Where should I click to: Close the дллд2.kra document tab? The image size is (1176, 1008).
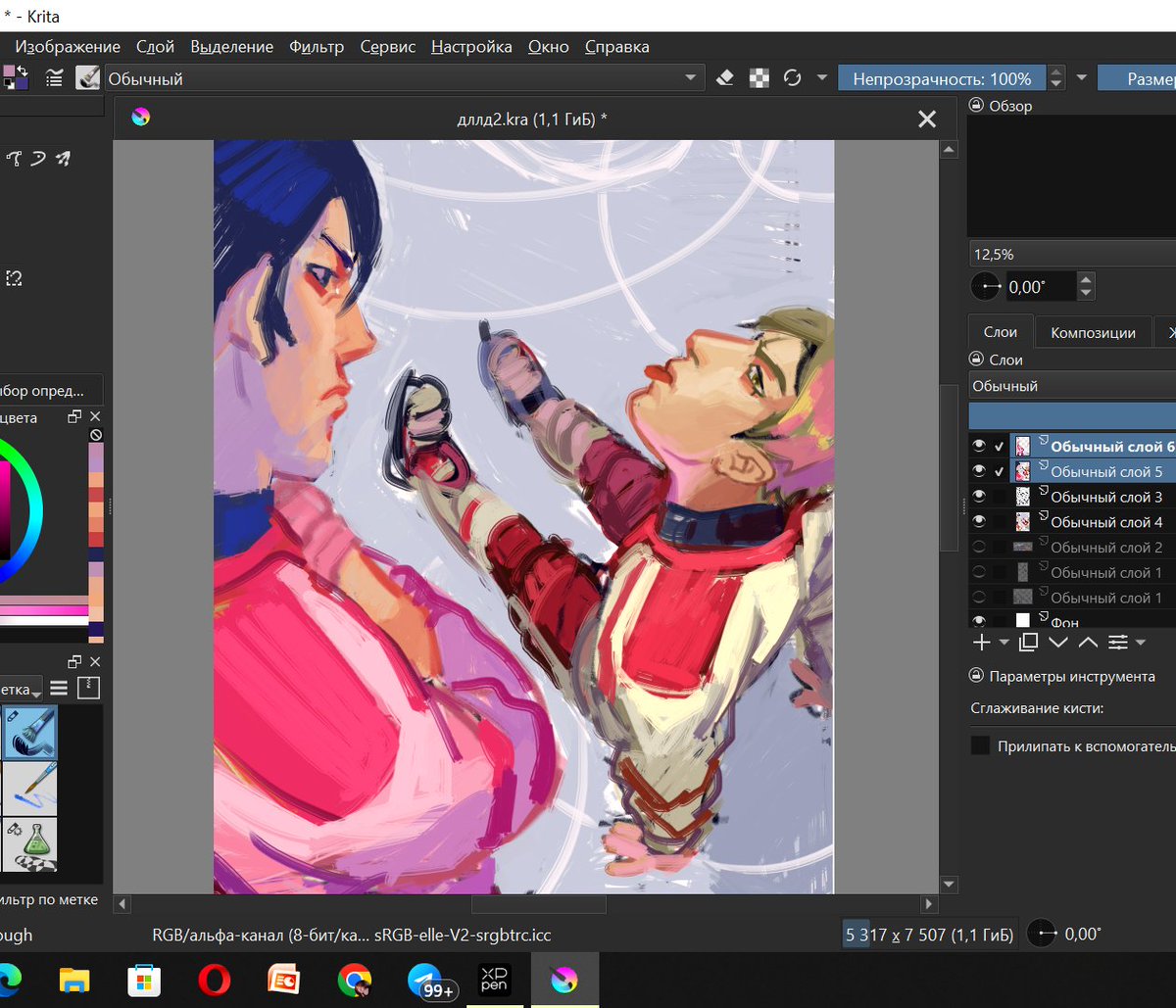(926, 120)
